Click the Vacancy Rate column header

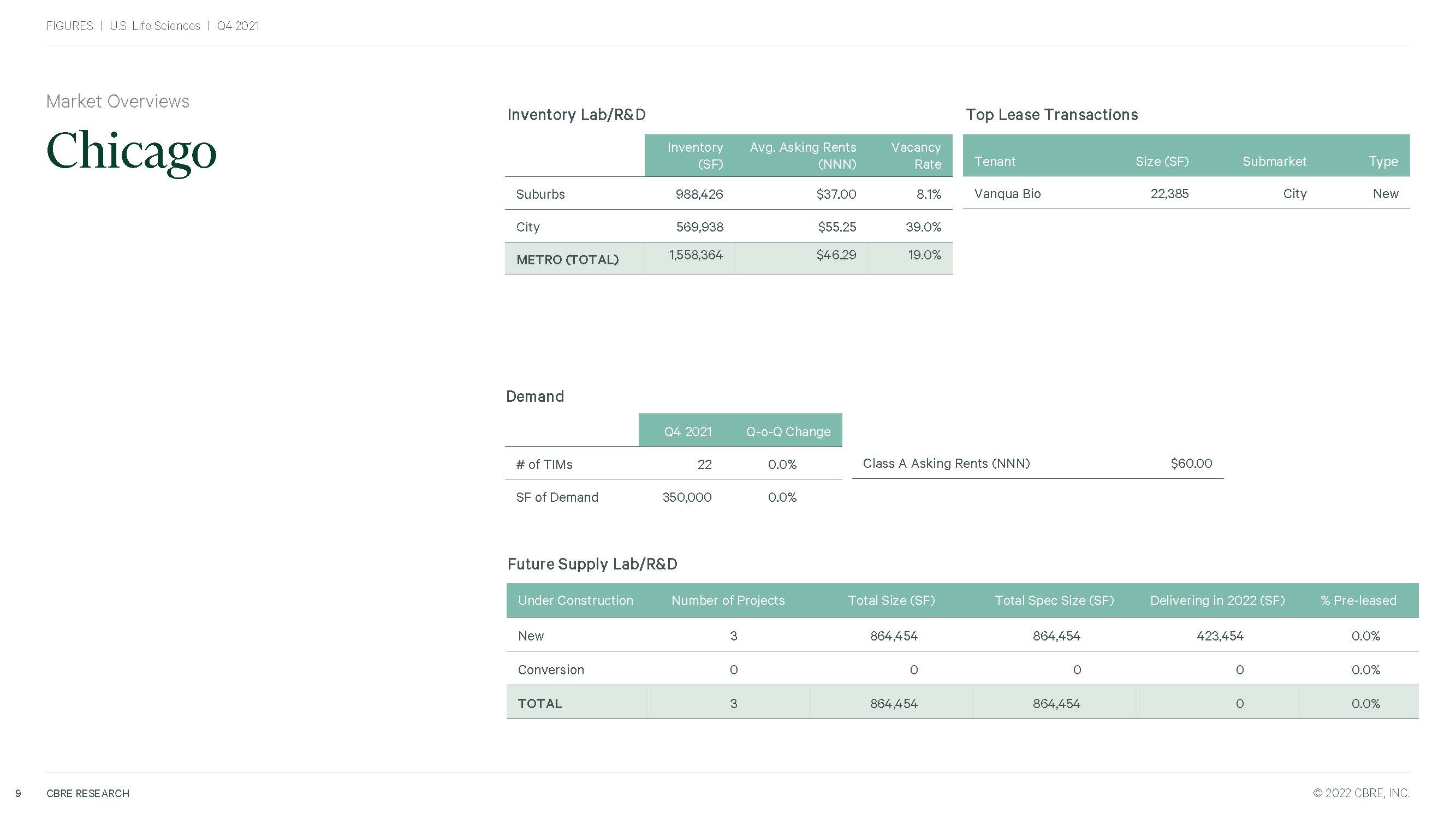(916, 156)
